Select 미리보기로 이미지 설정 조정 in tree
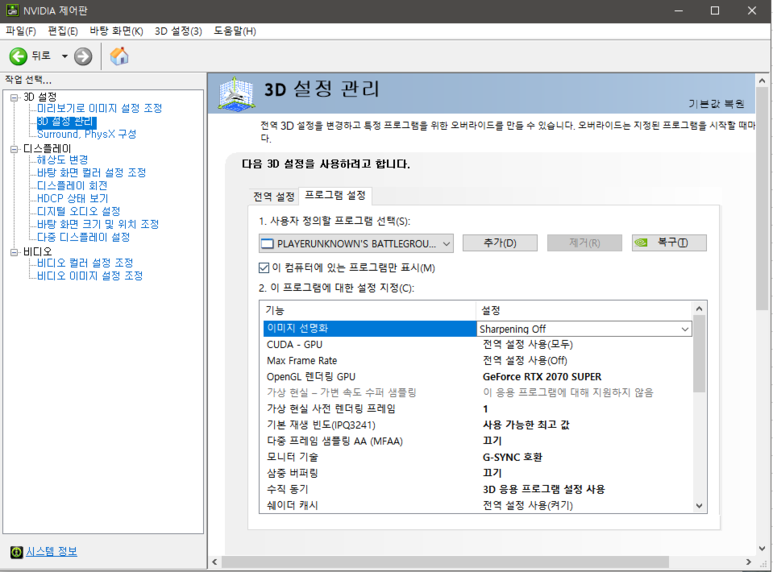 [x=100, y=108]
